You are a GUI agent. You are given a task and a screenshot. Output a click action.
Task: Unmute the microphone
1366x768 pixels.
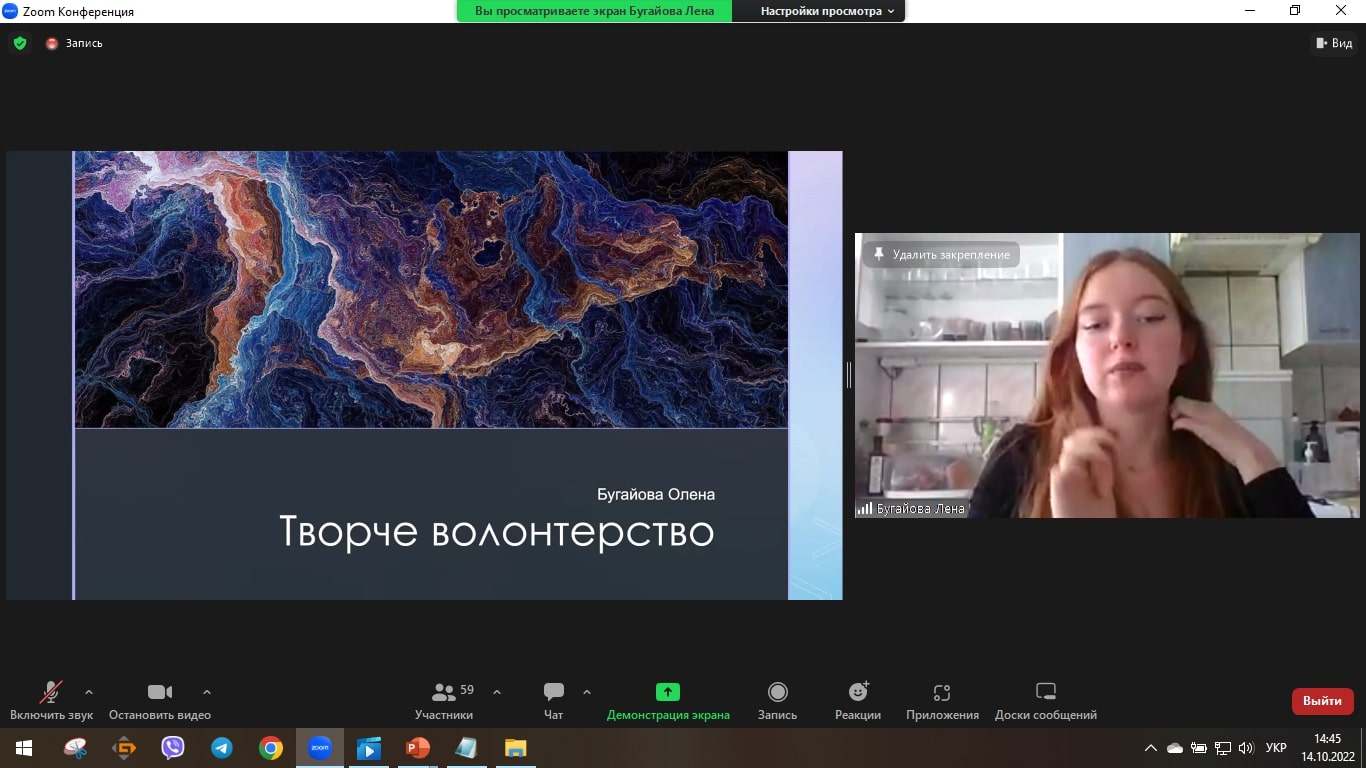pos(51,701)
